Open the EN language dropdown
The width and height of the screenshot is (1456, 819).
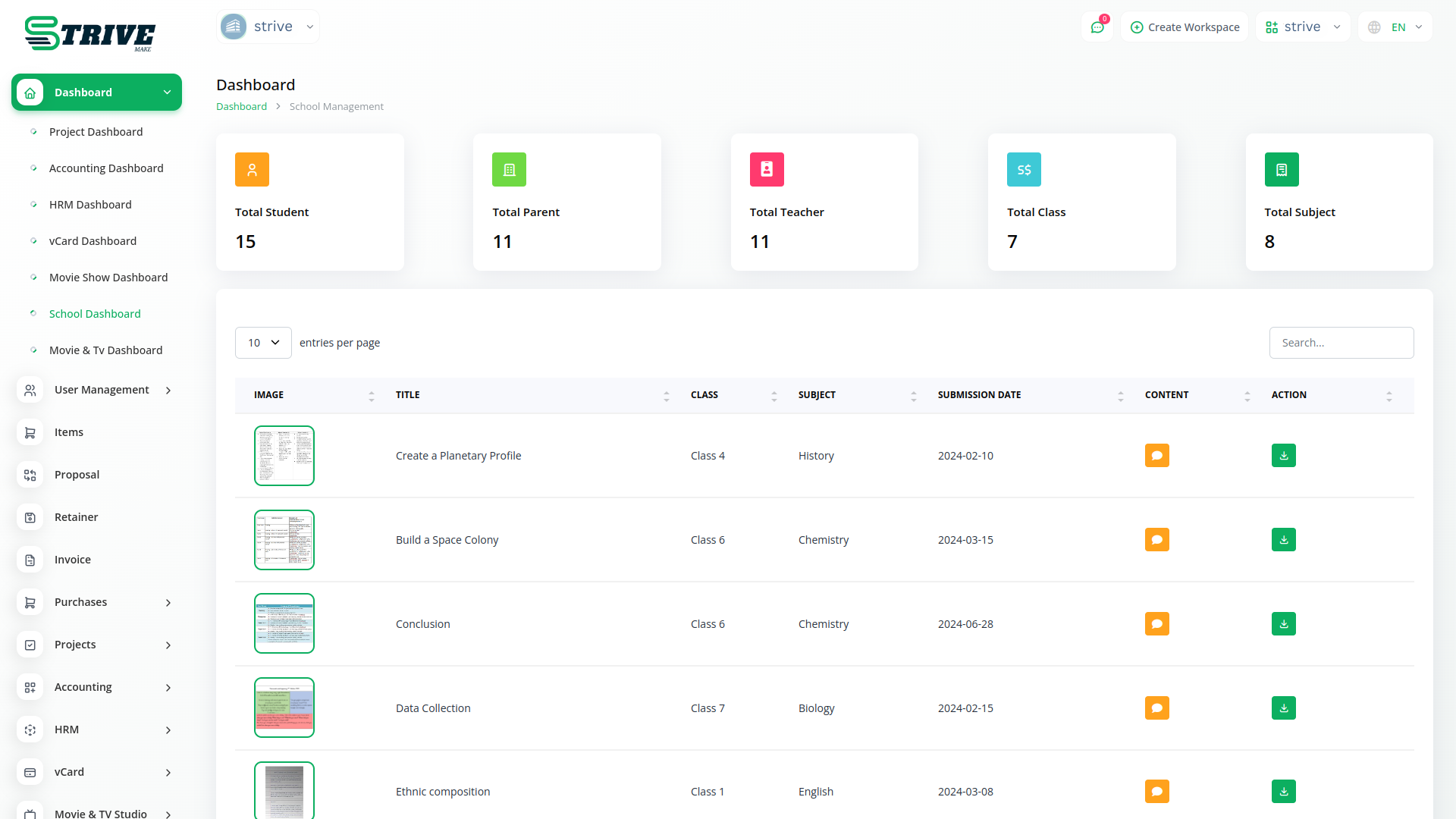1396,27
